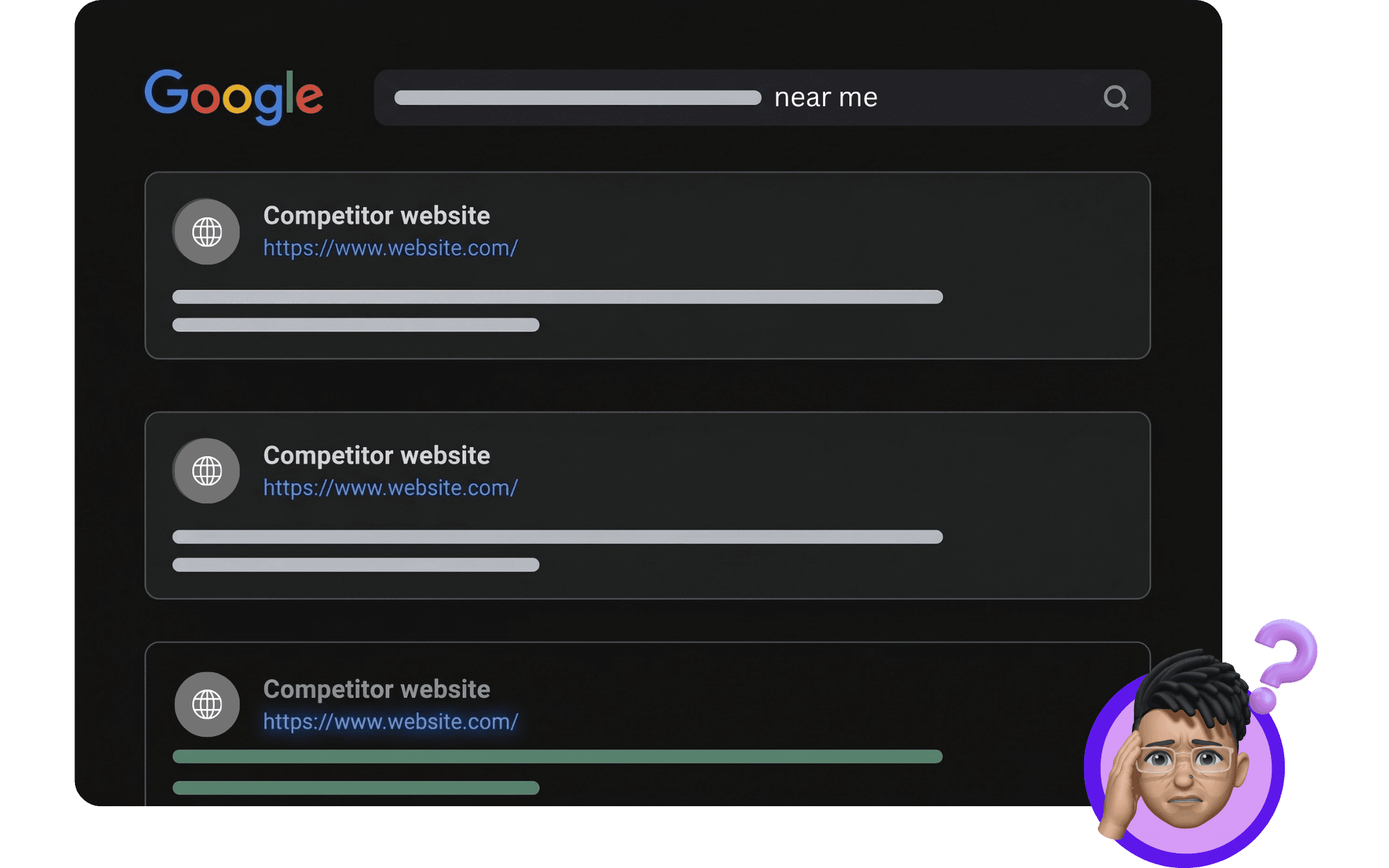Follow the first result's website.com URL
The image size is (1389, 868).
[390, 248]
